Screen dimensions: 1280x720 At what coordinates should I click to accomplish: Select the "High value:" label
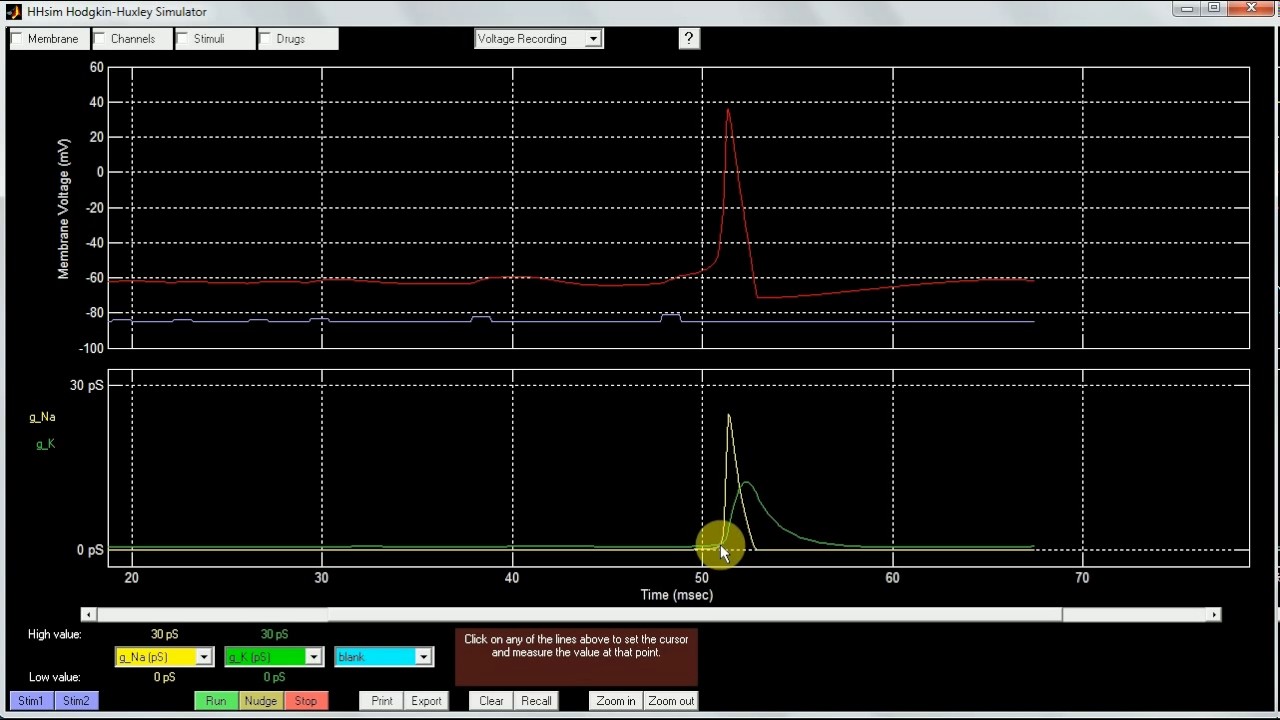click(x=55, y=635)
